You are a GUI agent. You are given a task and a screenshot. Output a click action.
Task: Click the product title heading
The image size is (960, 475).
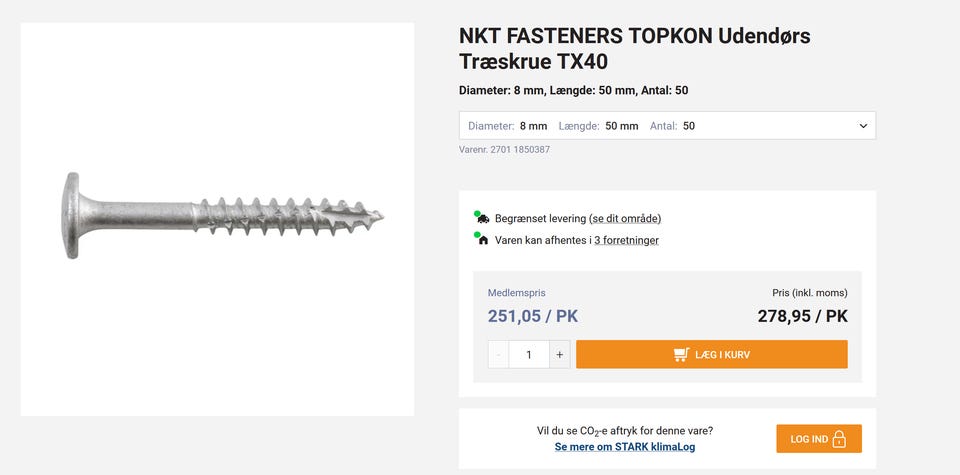pyautogui.click(x=634, y=48)
